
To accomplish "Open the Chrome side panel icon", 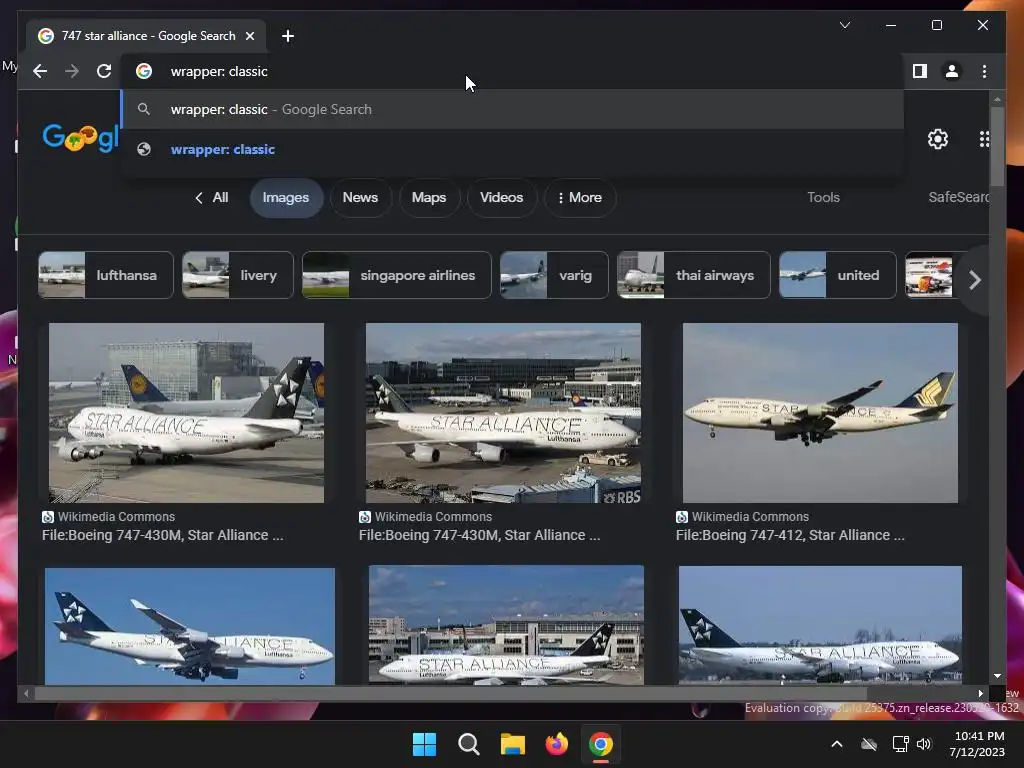I will [x=920, y=71].
